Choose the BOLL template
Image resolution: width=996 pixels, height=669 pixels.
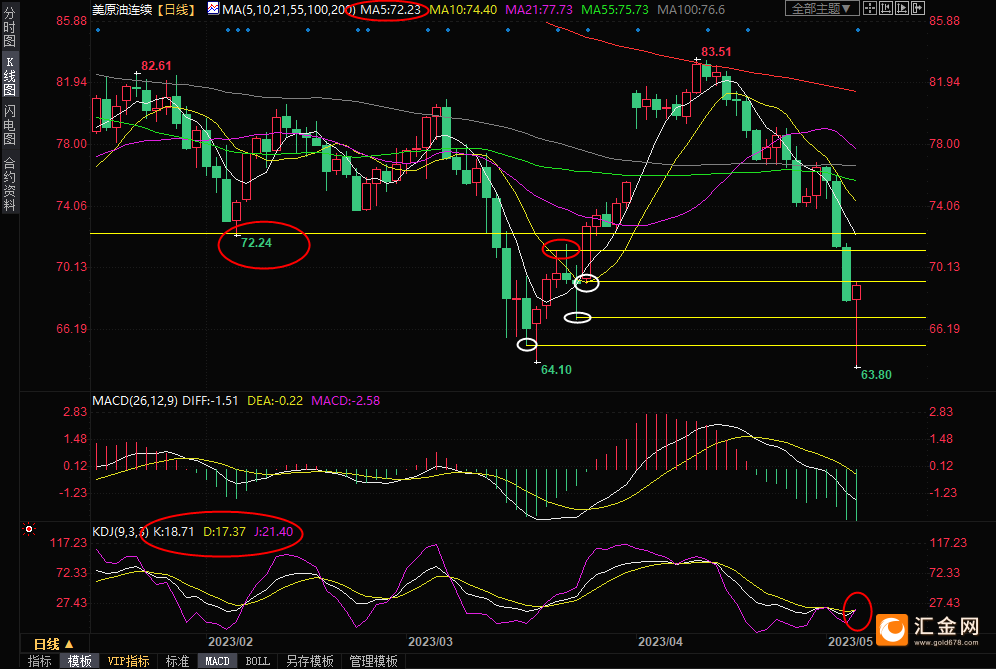coord(257,661)
